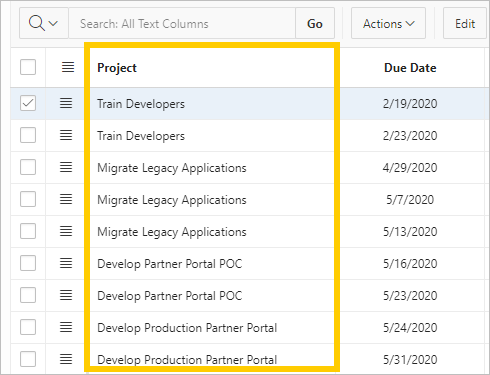
Task: Open row actions menu for 5/16/2020 row
Action: 66,263
